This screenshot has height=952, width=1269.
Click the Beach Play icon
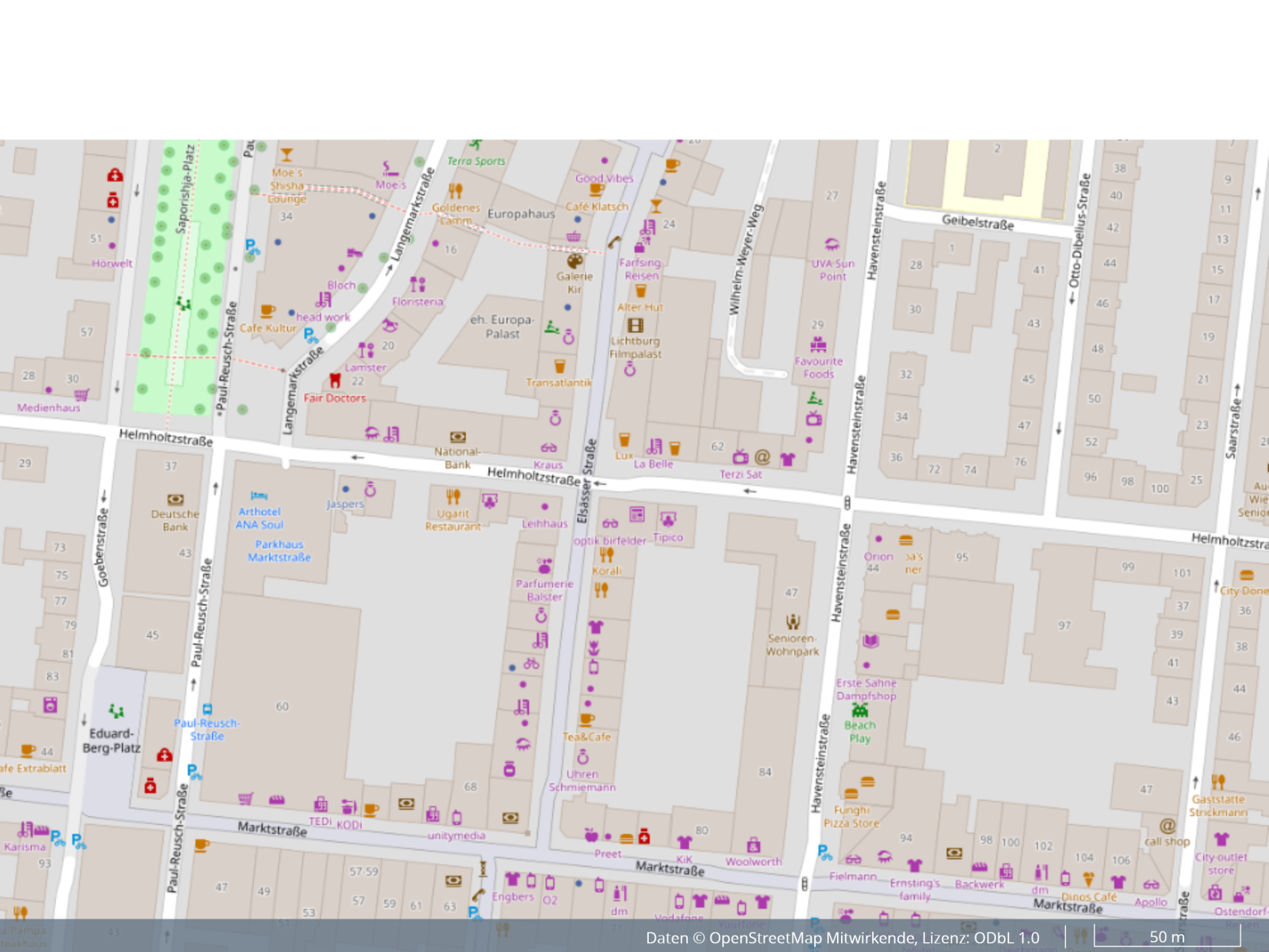(x=860, y=711)
